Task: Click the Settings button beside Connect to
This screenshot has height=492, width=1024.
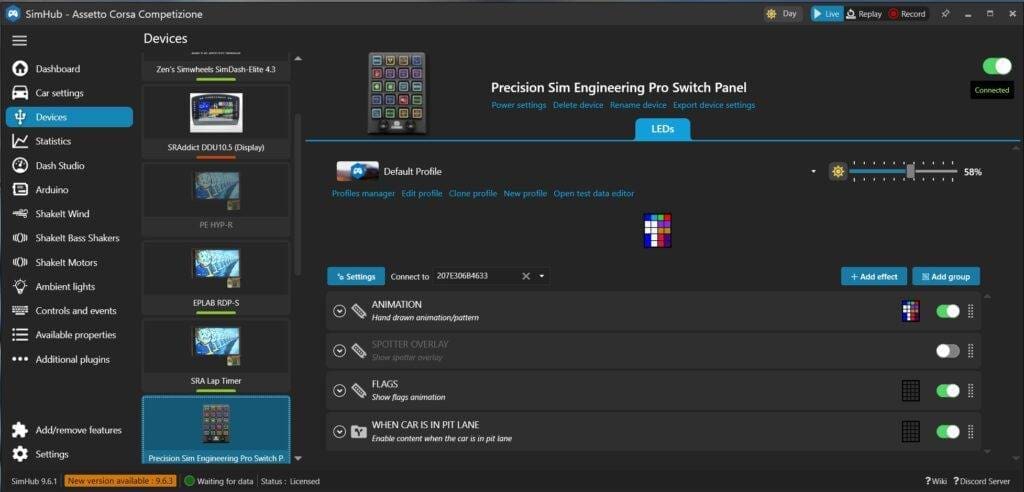Action: pos(356,276)
